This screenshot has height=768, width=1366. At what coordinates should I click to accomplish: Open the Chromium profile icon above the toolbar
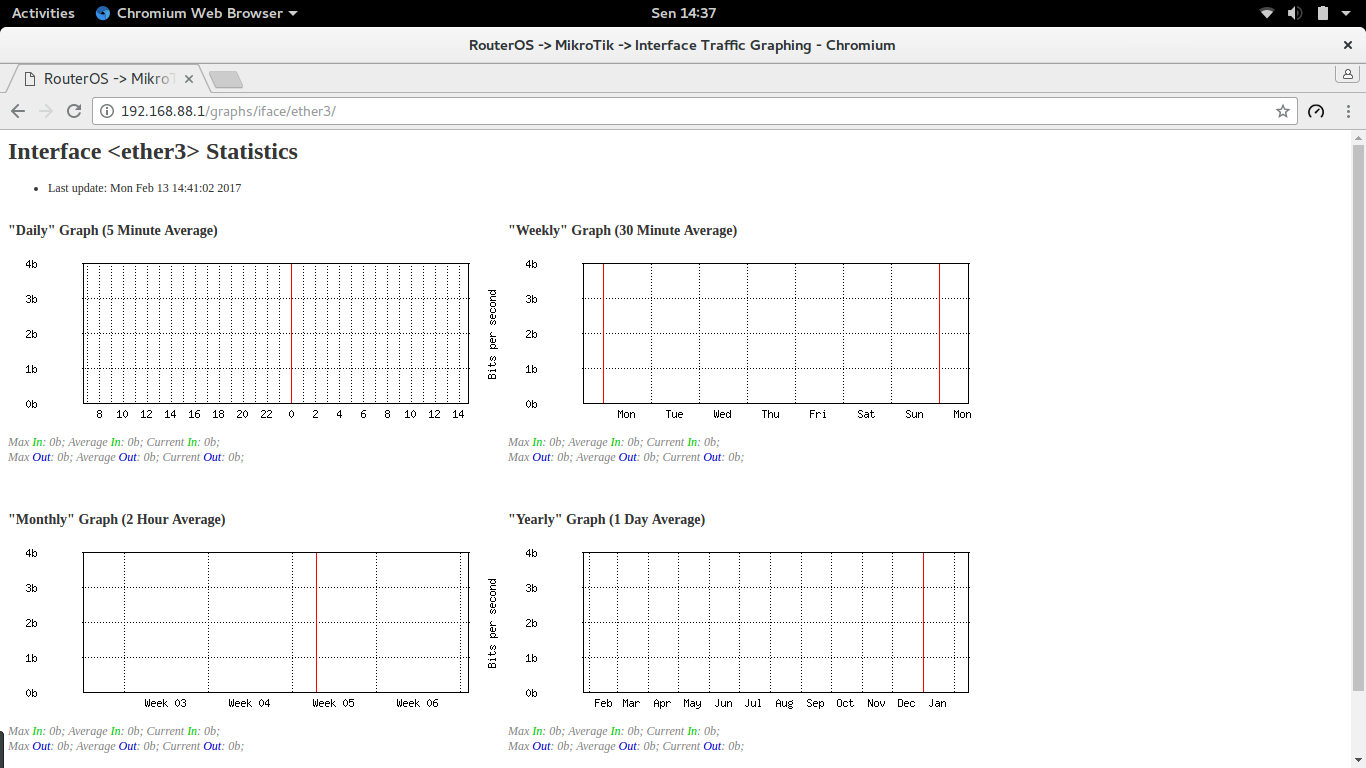tap(1348, 74)
